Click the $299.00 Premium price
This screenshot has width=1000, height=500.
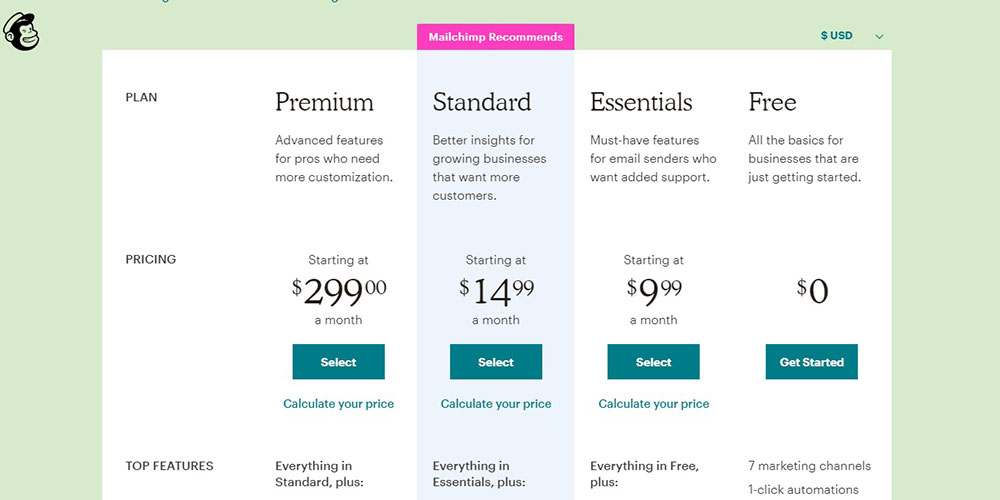click(339, 292)
